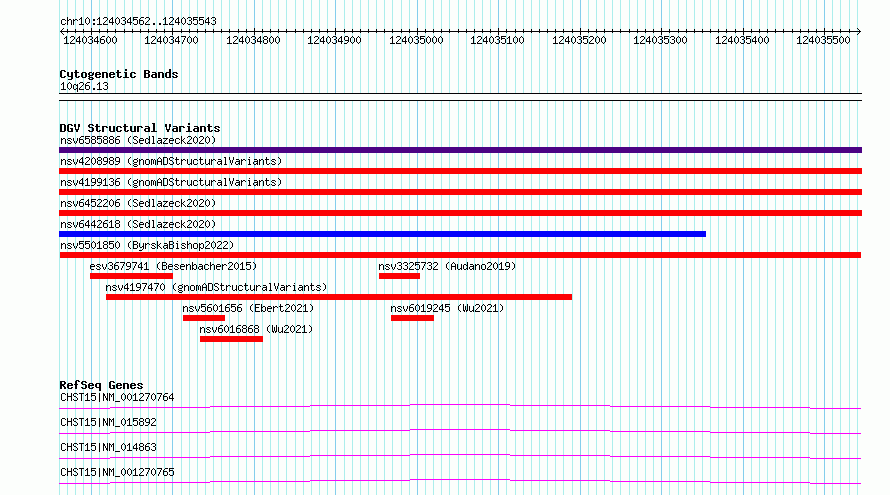
Task: Click ruler position 124035300
Action: [x=660, y=40]
